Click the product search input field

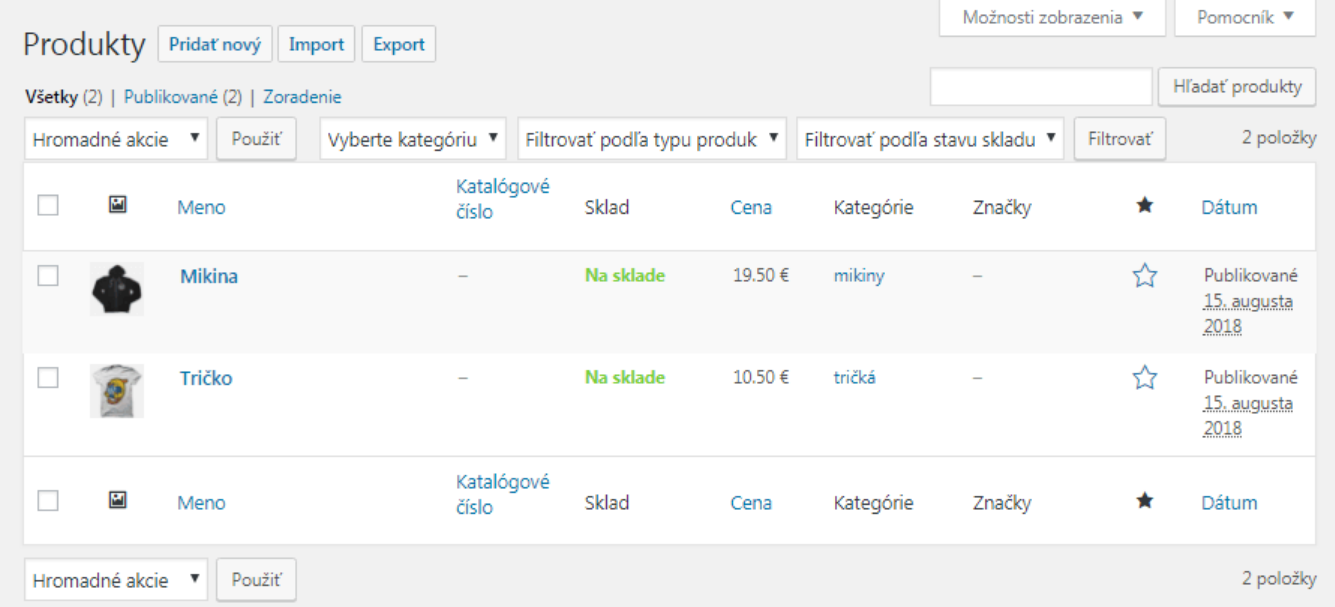click(x=1041, y=87)
